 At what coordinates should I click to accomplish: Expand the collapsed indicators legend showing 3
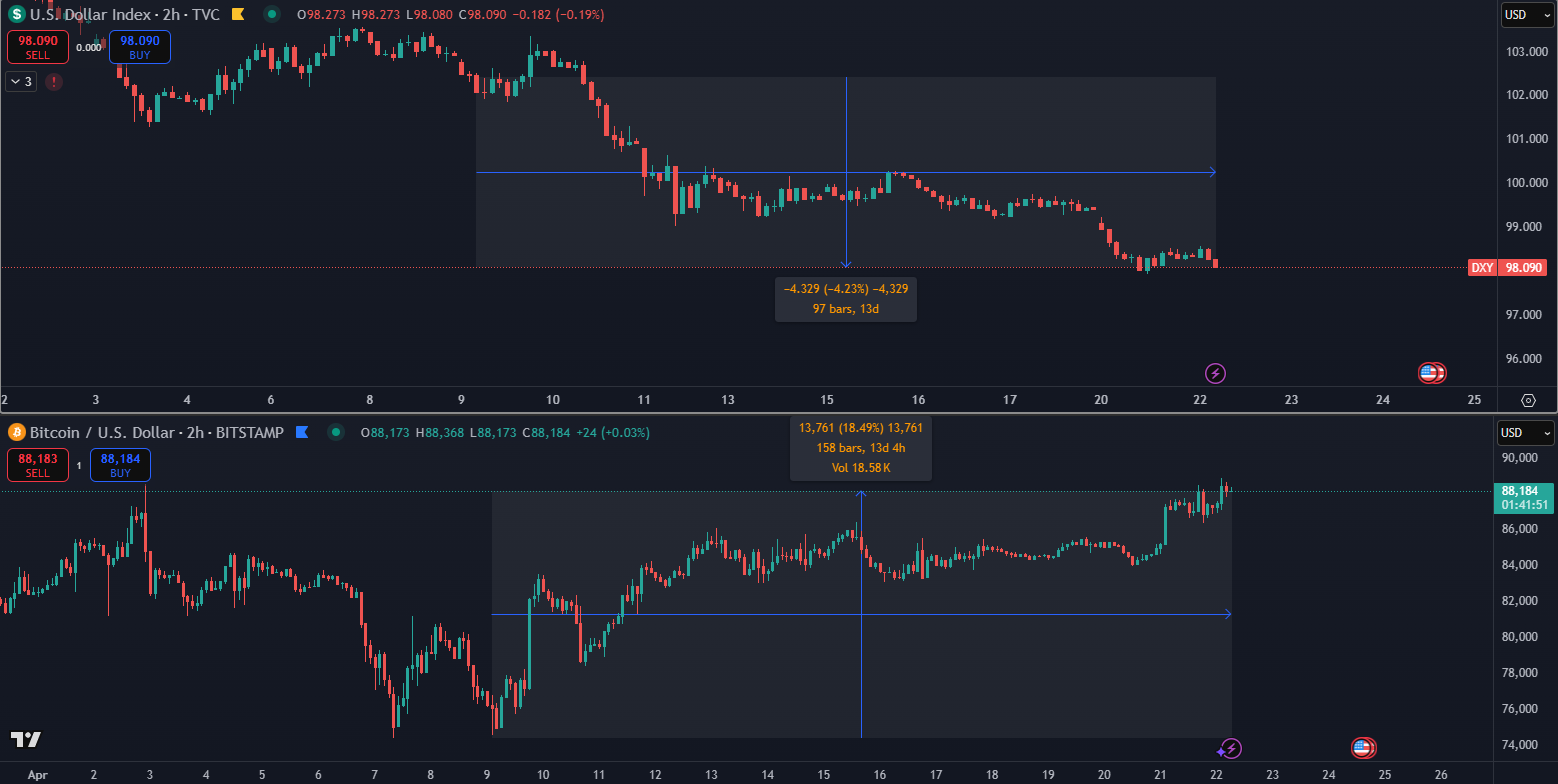click(22, 82)
